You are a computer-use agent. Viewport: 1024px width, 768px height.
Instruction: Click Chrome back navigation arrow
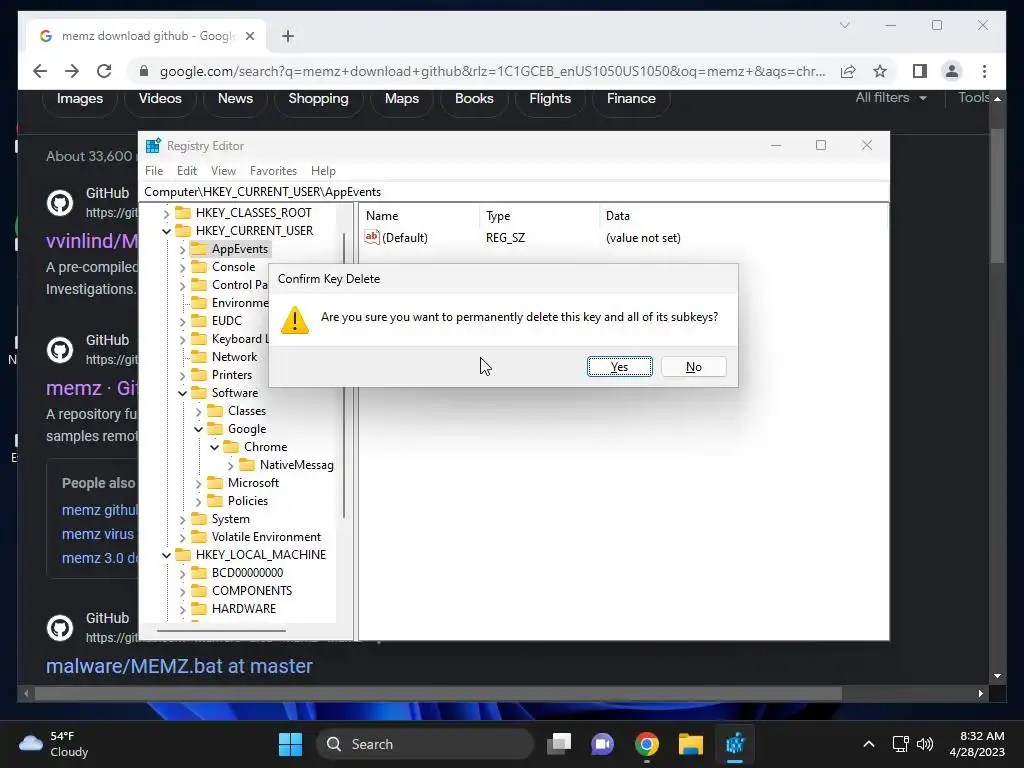pyautogui.click(x=40, y=71)
